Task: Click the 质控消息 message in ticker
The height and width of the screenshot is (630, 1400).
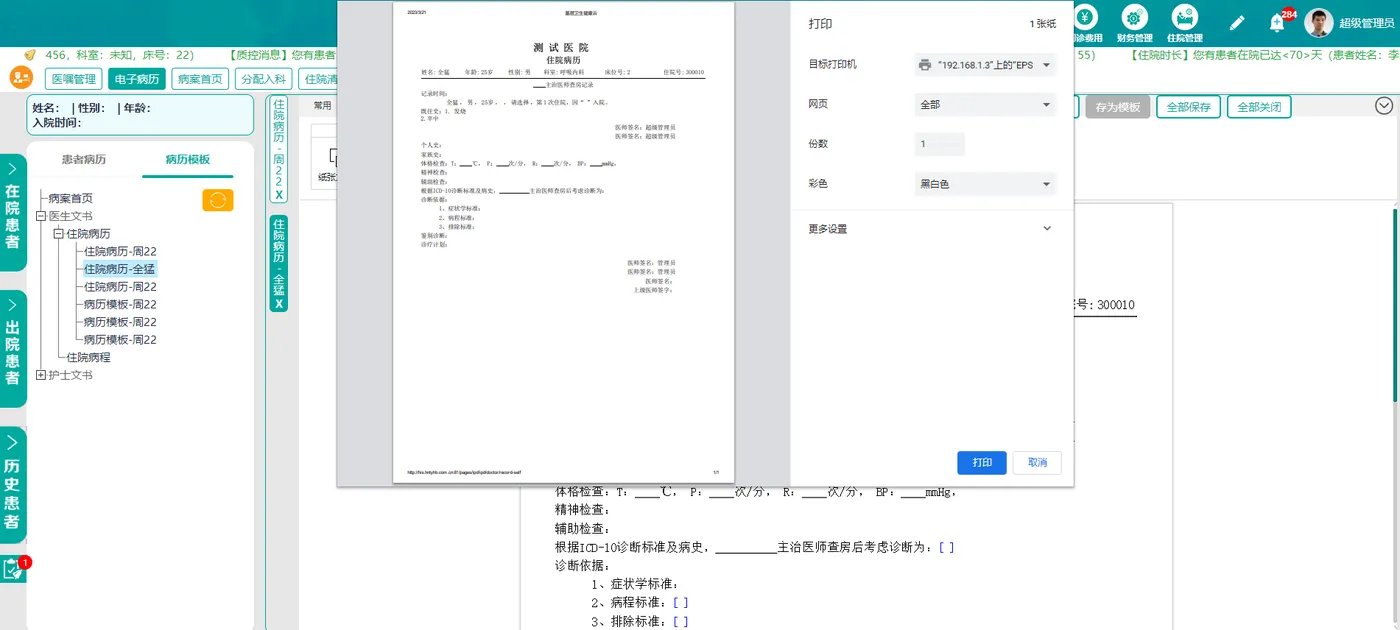Action: coord(284,56)
